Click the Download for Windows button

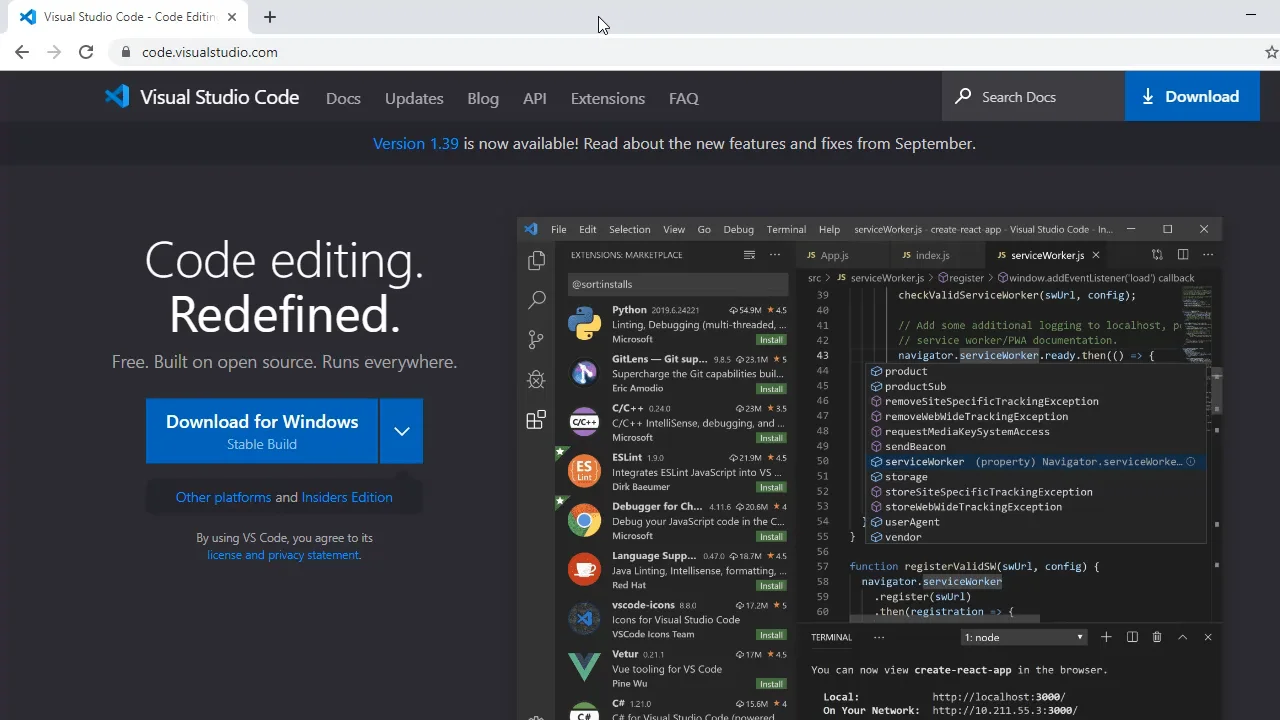262,431
